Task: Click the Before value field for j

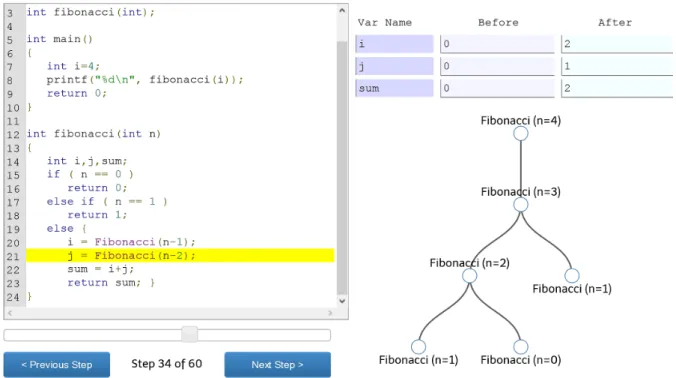Action: [497, 66]
